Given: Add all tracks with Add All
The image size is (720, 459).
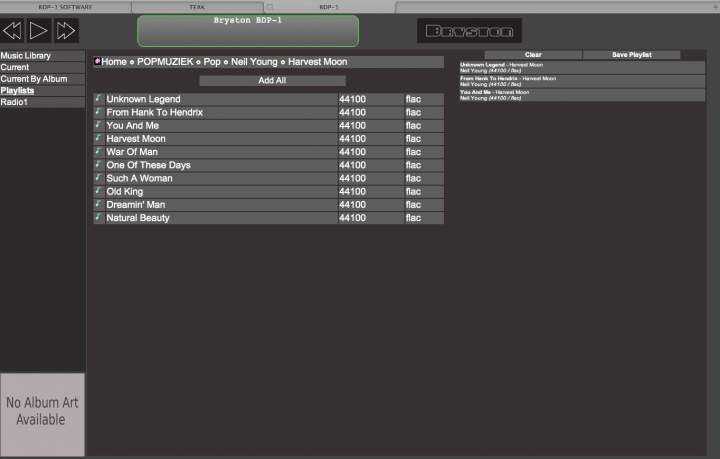Looking at the screenshot, I should tap(272, 80).
